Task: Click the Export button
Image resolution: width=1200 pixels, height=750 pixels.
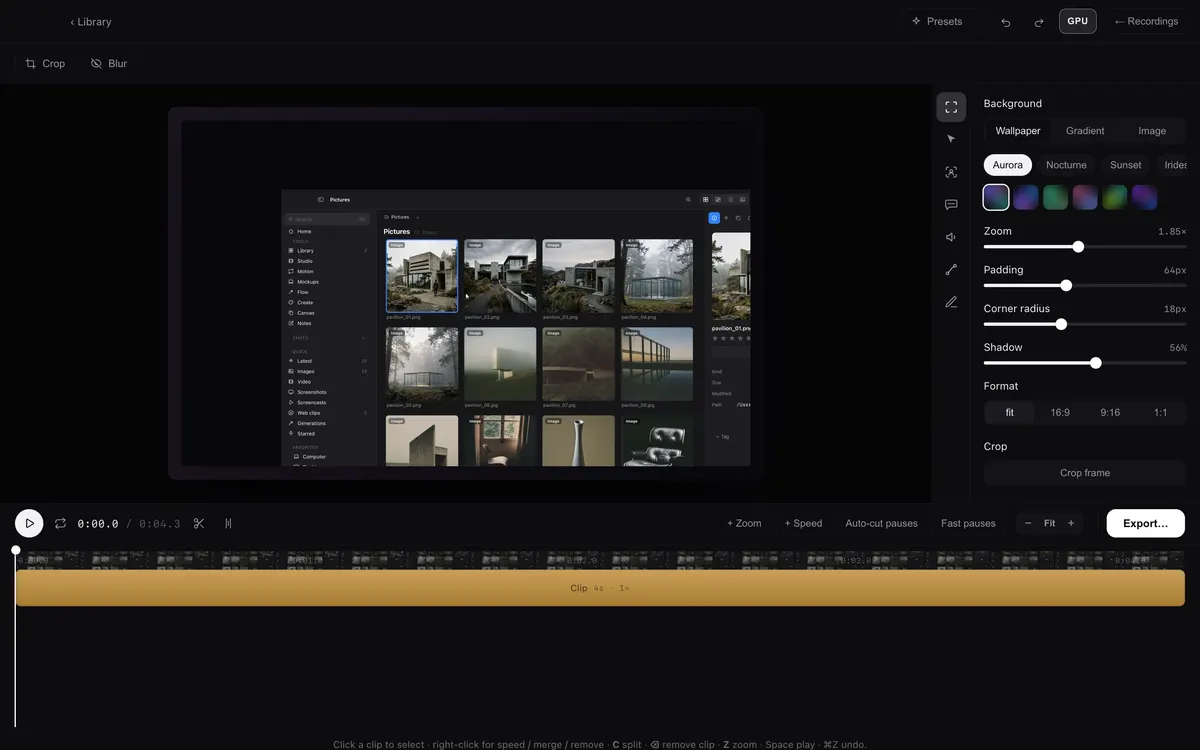Action: pyautogui.click(x=1146, y=523)
